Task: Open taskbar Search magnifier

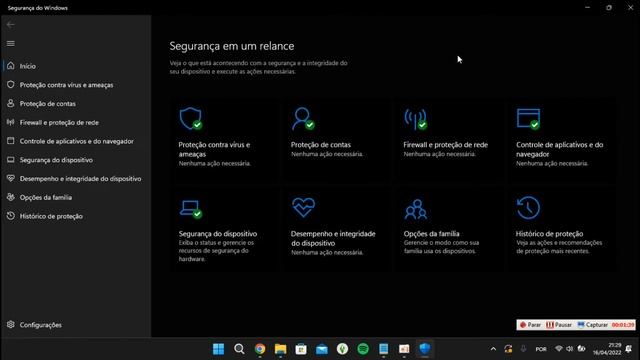Action: (239, 349)
